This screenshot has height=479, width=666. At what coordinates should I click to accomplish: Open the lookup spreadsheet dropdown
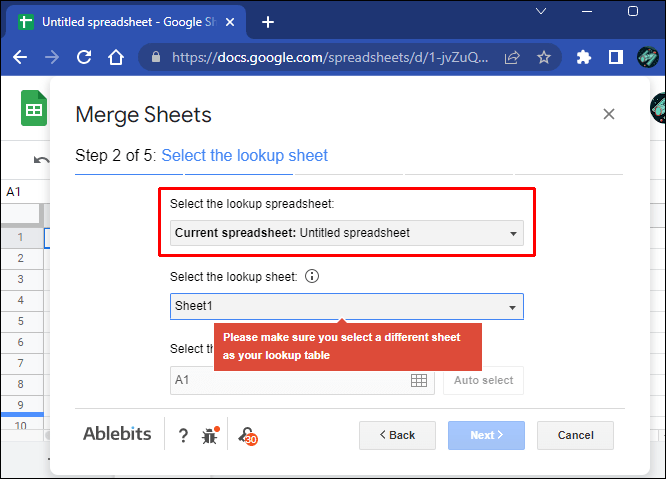[346, 233]
